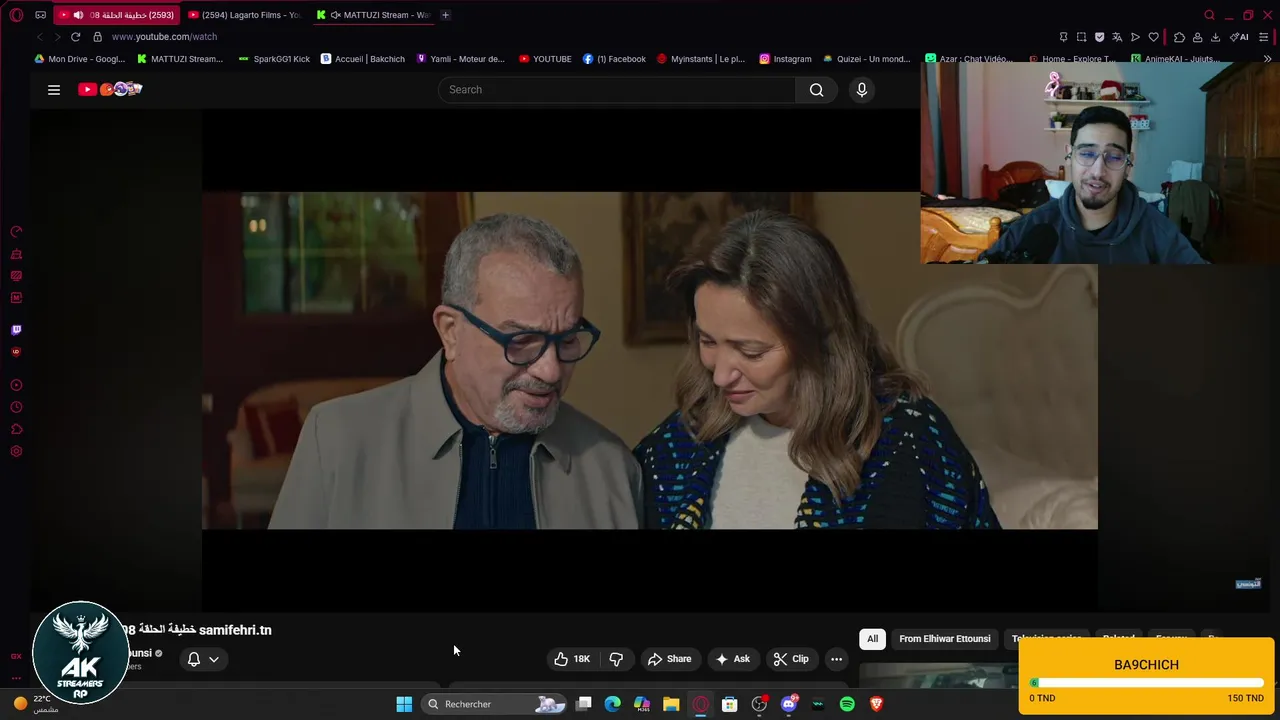Switch to the Lagarto Films tab
This screenshot has height=720, width=1280.
tap(244, 15)
